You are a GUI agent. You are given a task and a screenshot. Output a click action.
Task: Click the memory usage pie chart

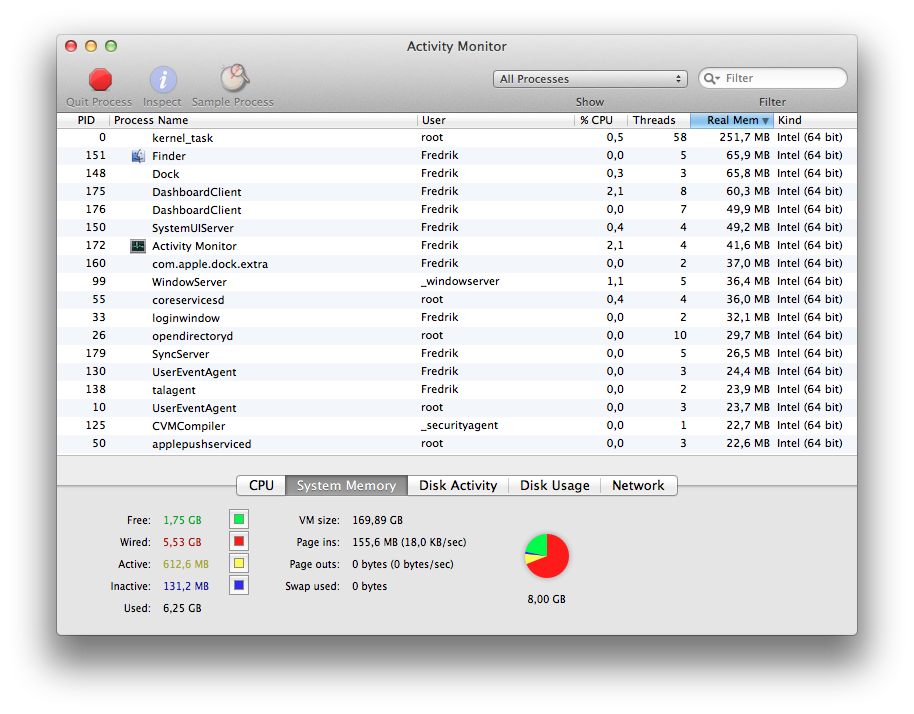(547, 556)
